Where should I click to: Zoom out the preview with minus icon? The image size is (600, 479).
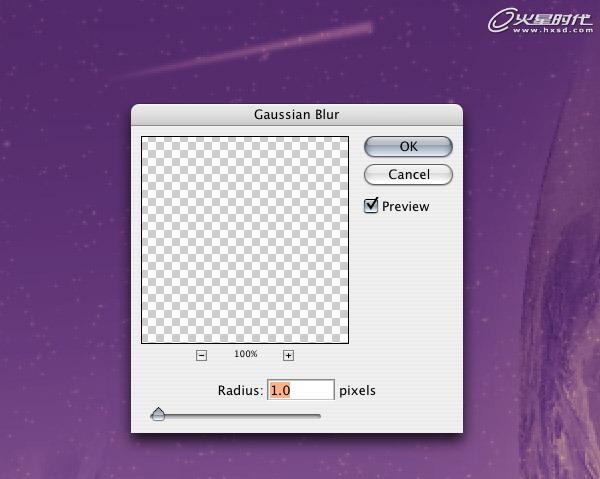[x=201, y=355]
